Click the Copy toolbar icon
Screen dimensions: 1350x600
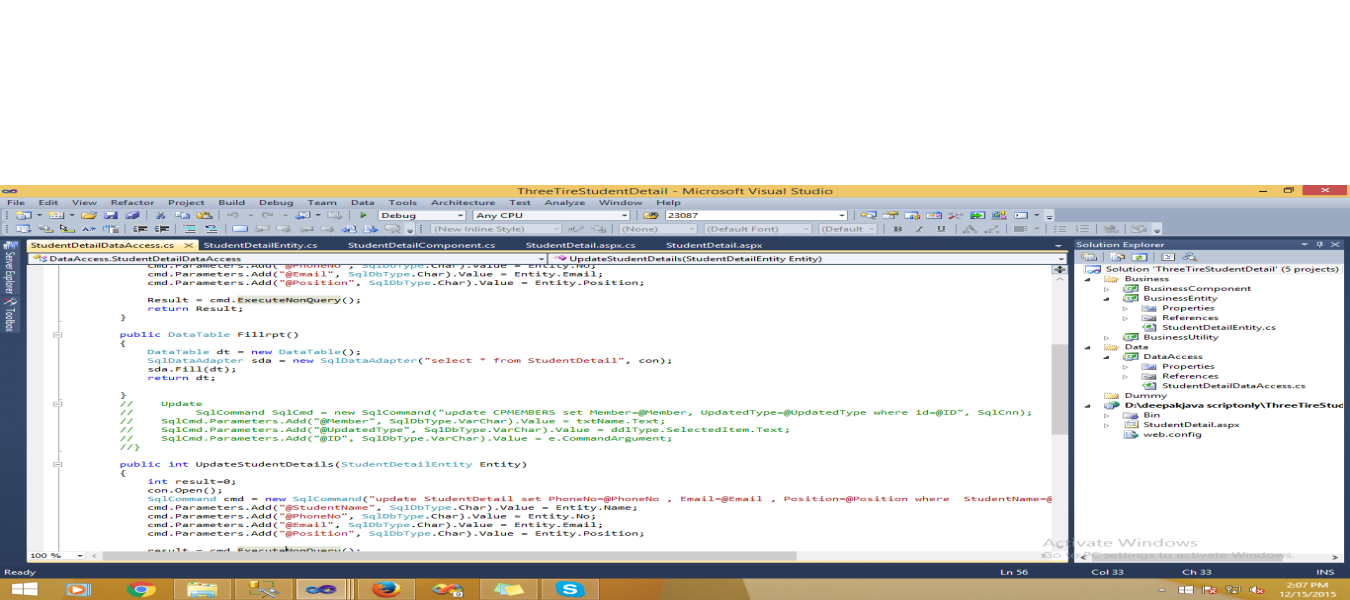tap(182, 215)
